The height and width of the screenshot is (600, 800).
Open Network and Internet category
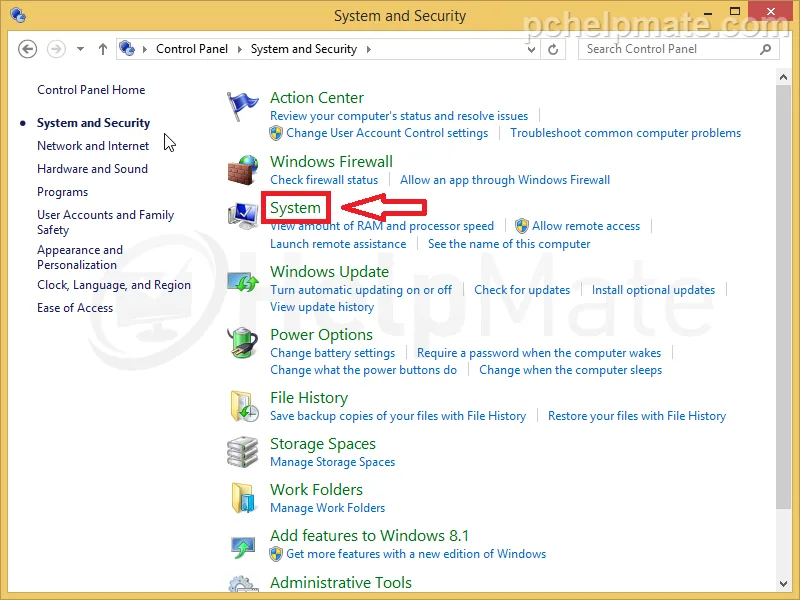pos(93,146)
